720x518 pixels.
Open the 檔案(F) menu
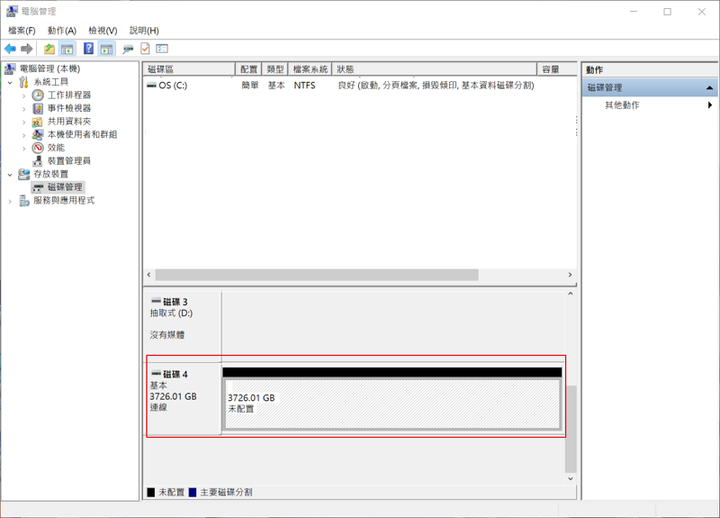click(x=22, y=30)
